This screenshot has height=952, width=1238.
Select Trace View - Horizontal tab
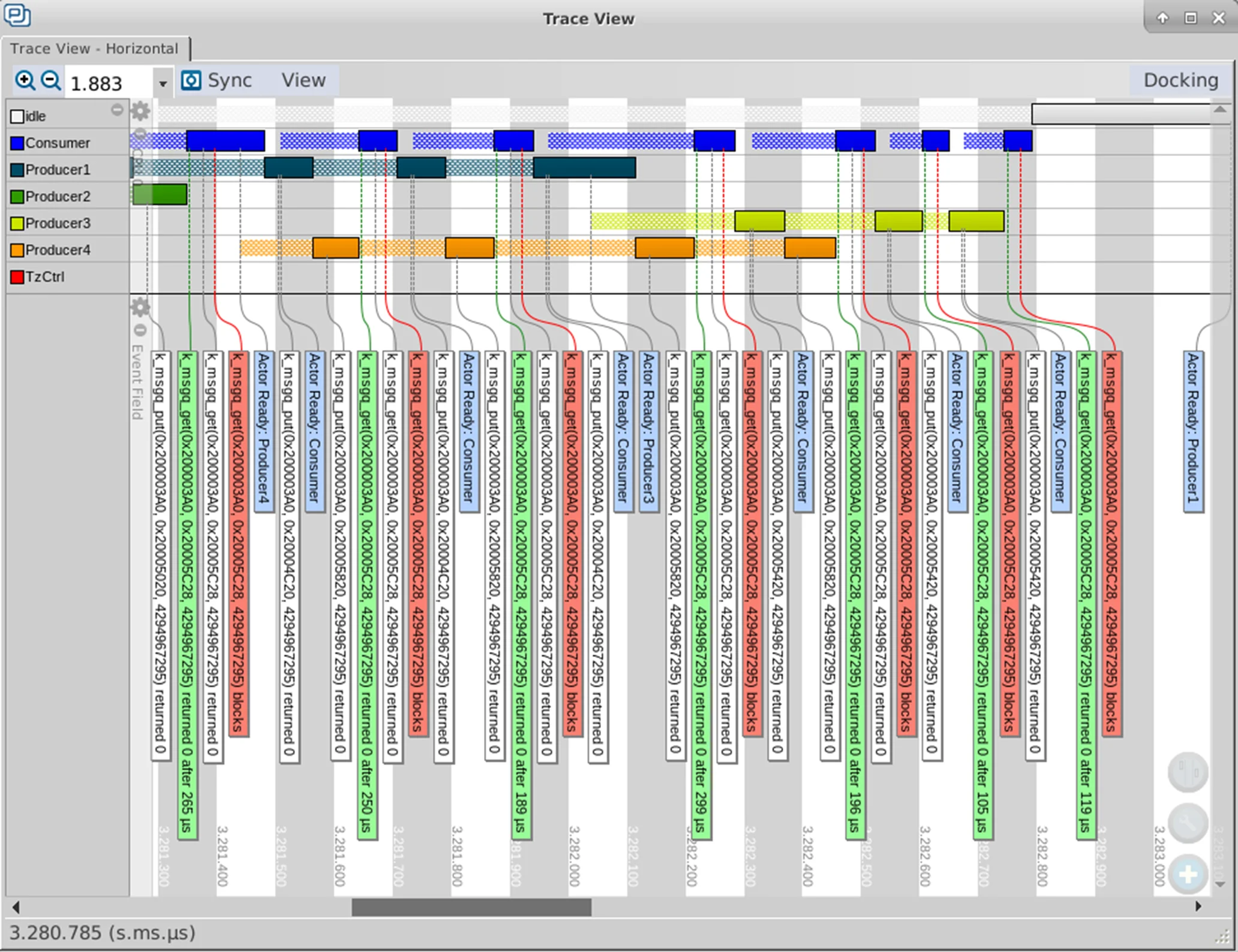[94, 49]
